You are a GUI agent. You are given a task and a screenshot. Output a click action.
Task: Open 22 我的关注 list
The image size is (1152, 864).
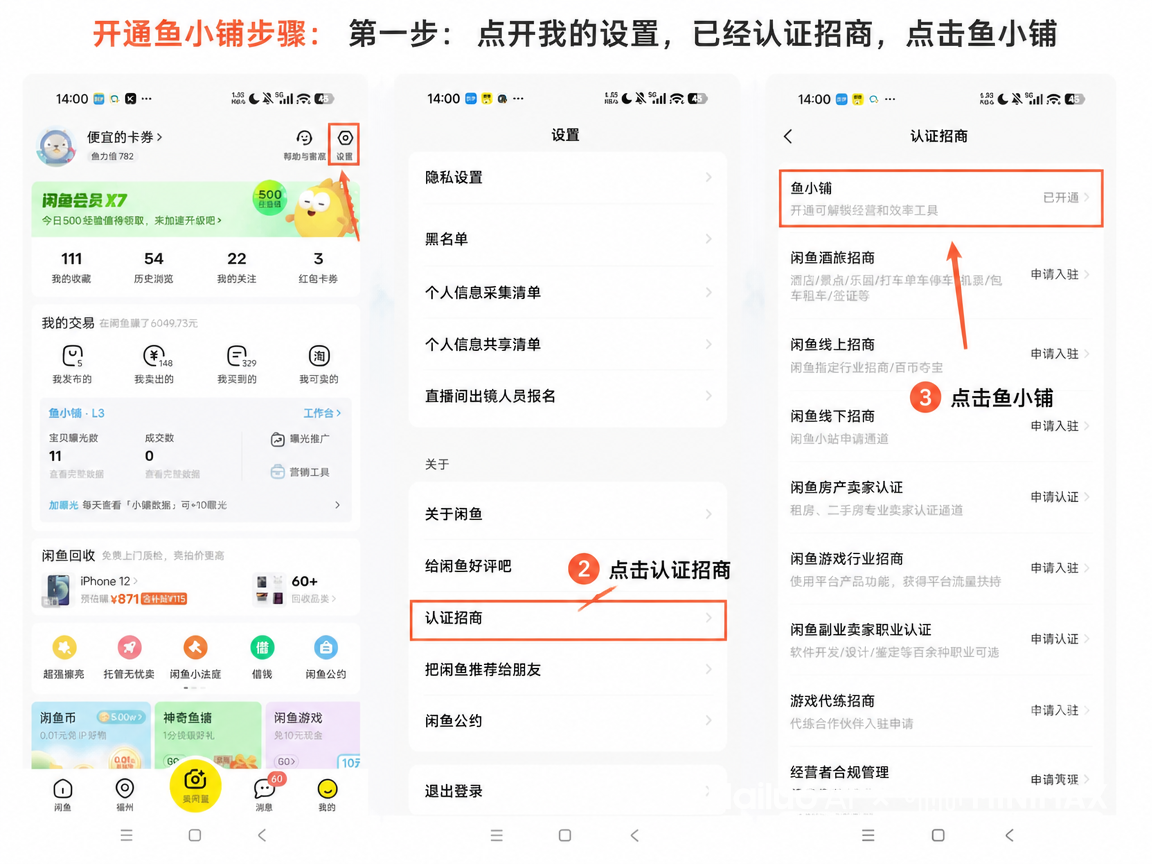tap(237, 267)
